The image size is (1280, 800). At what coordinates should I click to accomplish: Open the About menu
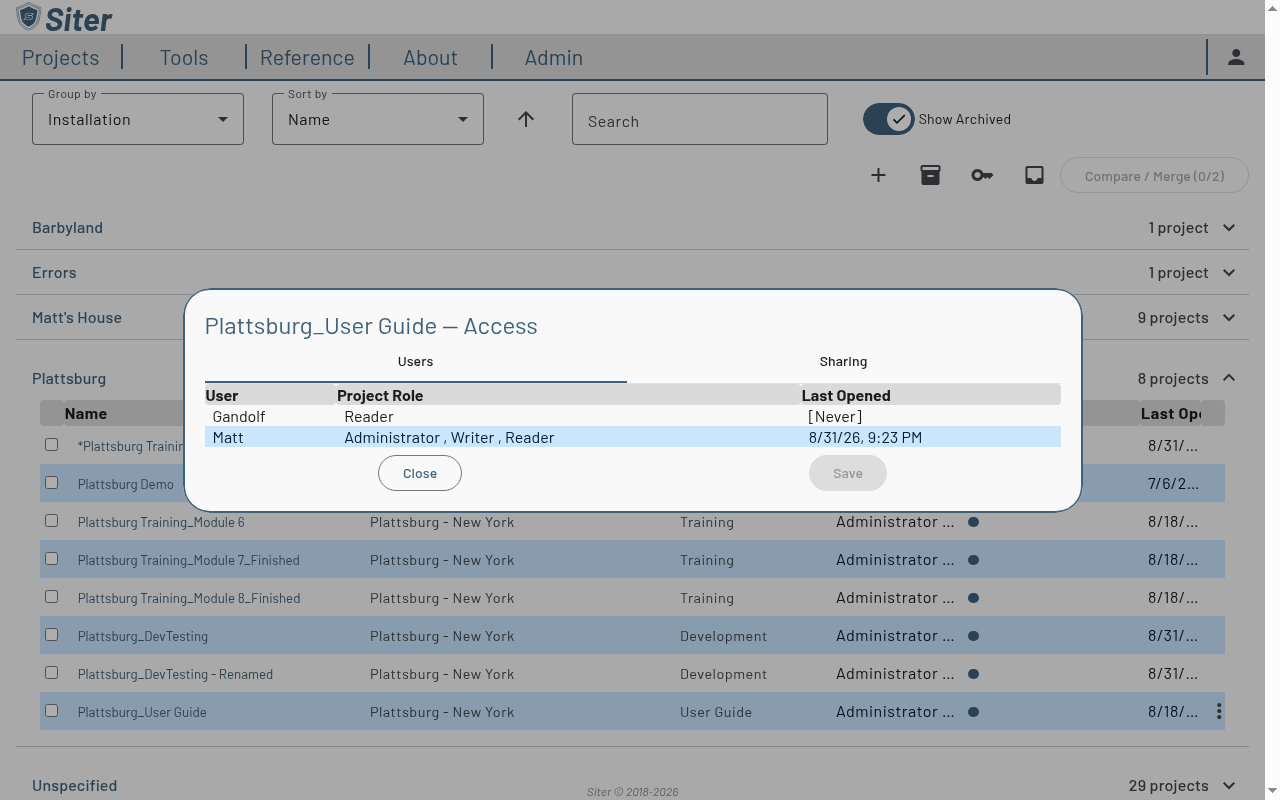tap(430, 58)
